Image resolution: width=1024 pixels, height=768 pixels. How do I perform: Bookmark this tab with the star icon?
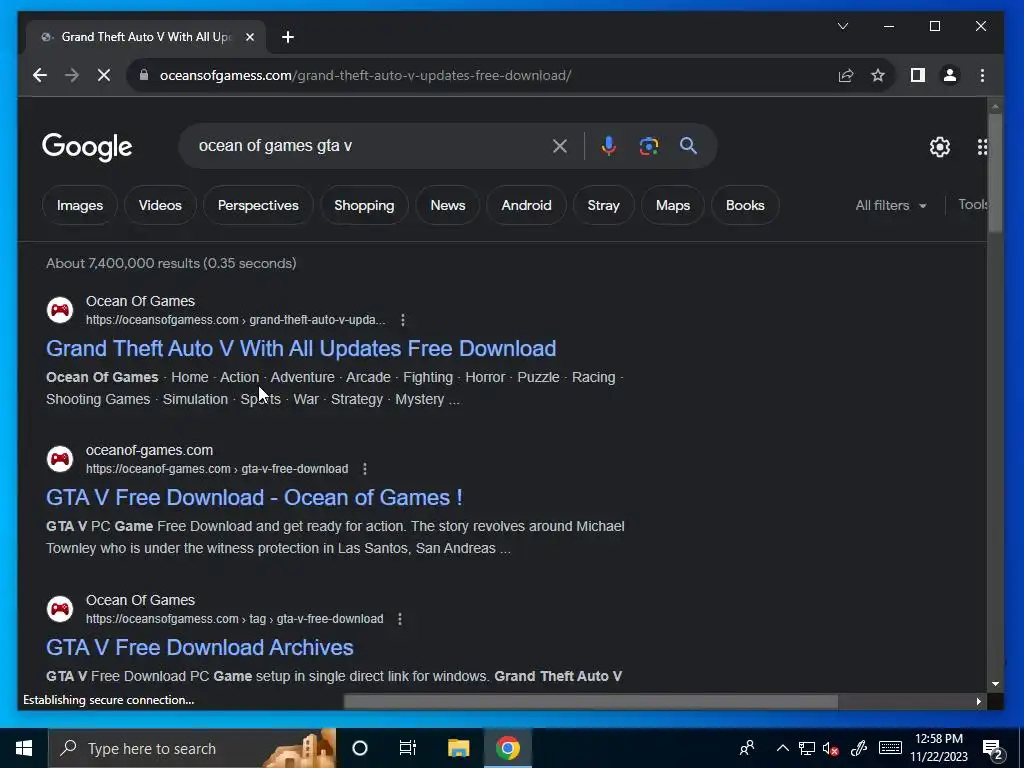[878, 75]
